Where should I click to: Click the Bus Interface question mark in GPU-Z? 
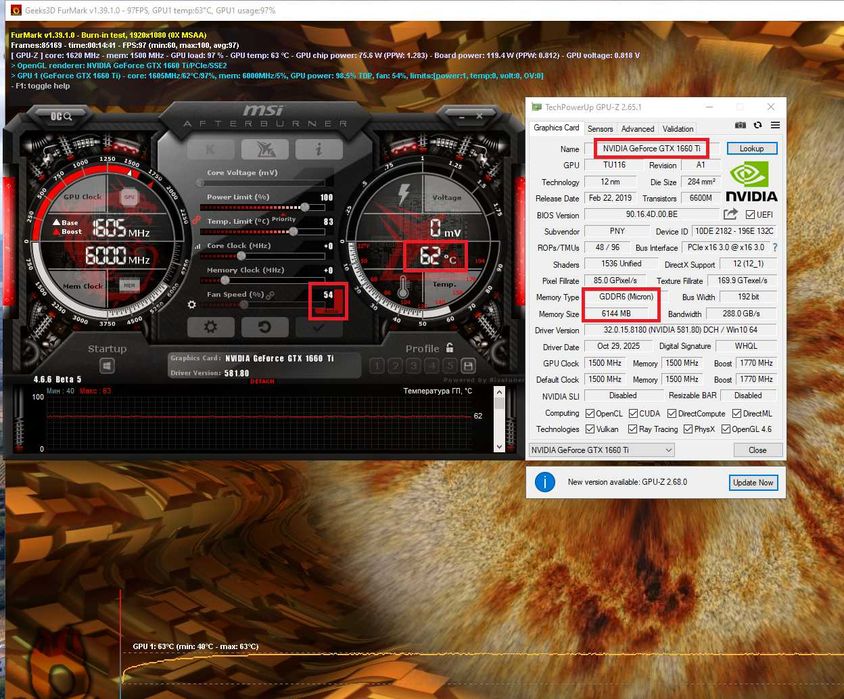775,248
